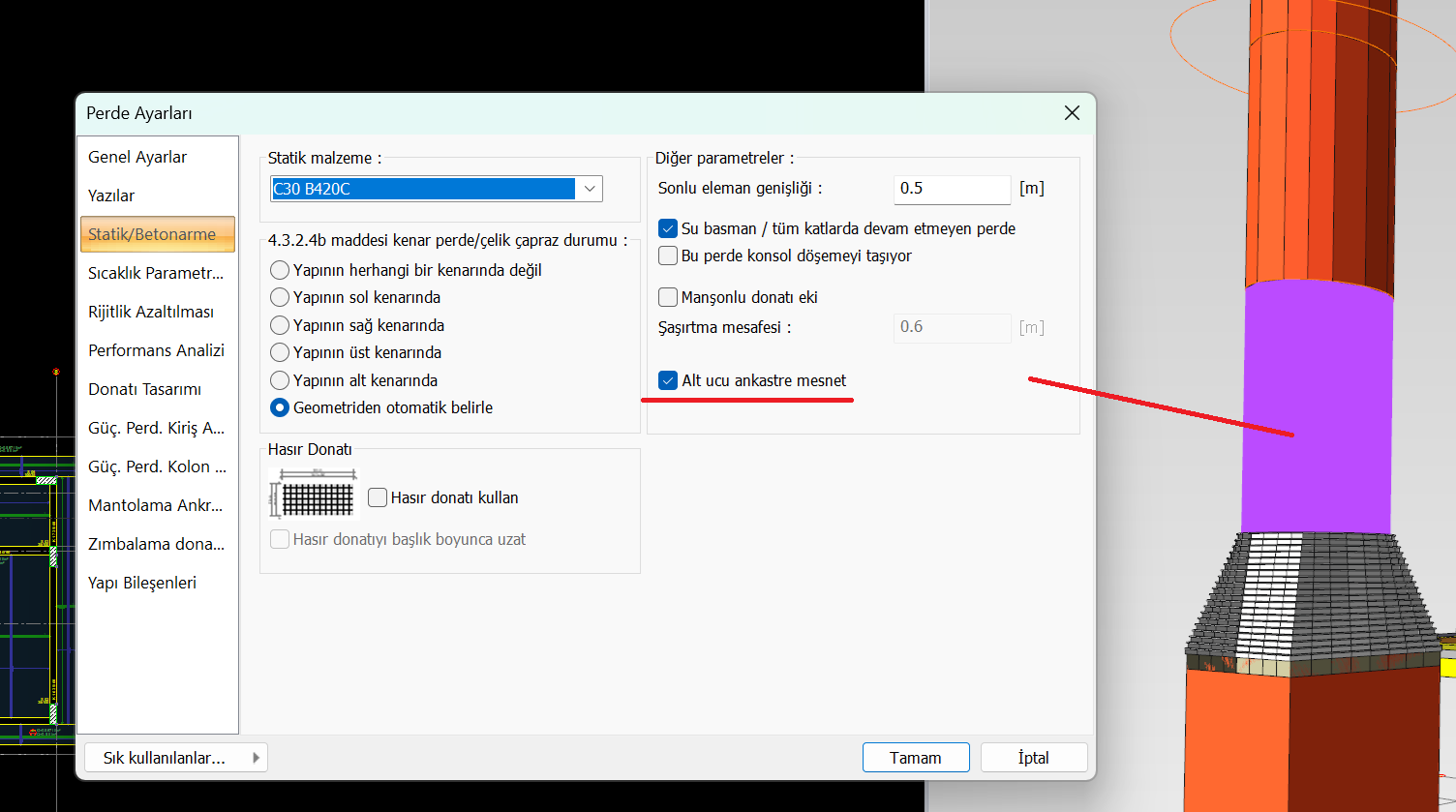Disable Su basman tüm katlarda option

tap(668, 228)
